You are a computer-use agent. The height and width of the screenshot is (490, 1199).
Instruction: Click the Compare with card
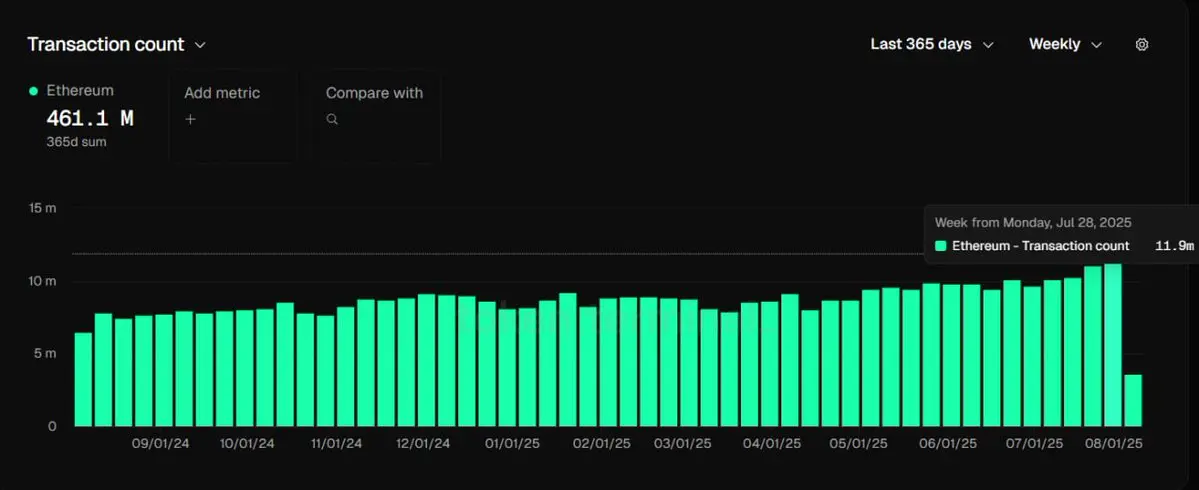tap(375, 115)
